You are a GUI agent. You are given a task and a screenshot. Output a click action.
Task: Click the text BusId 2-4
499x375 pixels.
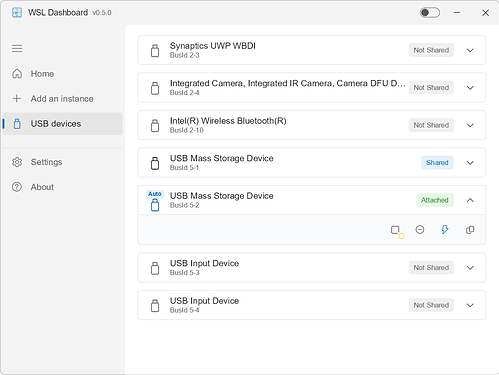pos(184,93)
